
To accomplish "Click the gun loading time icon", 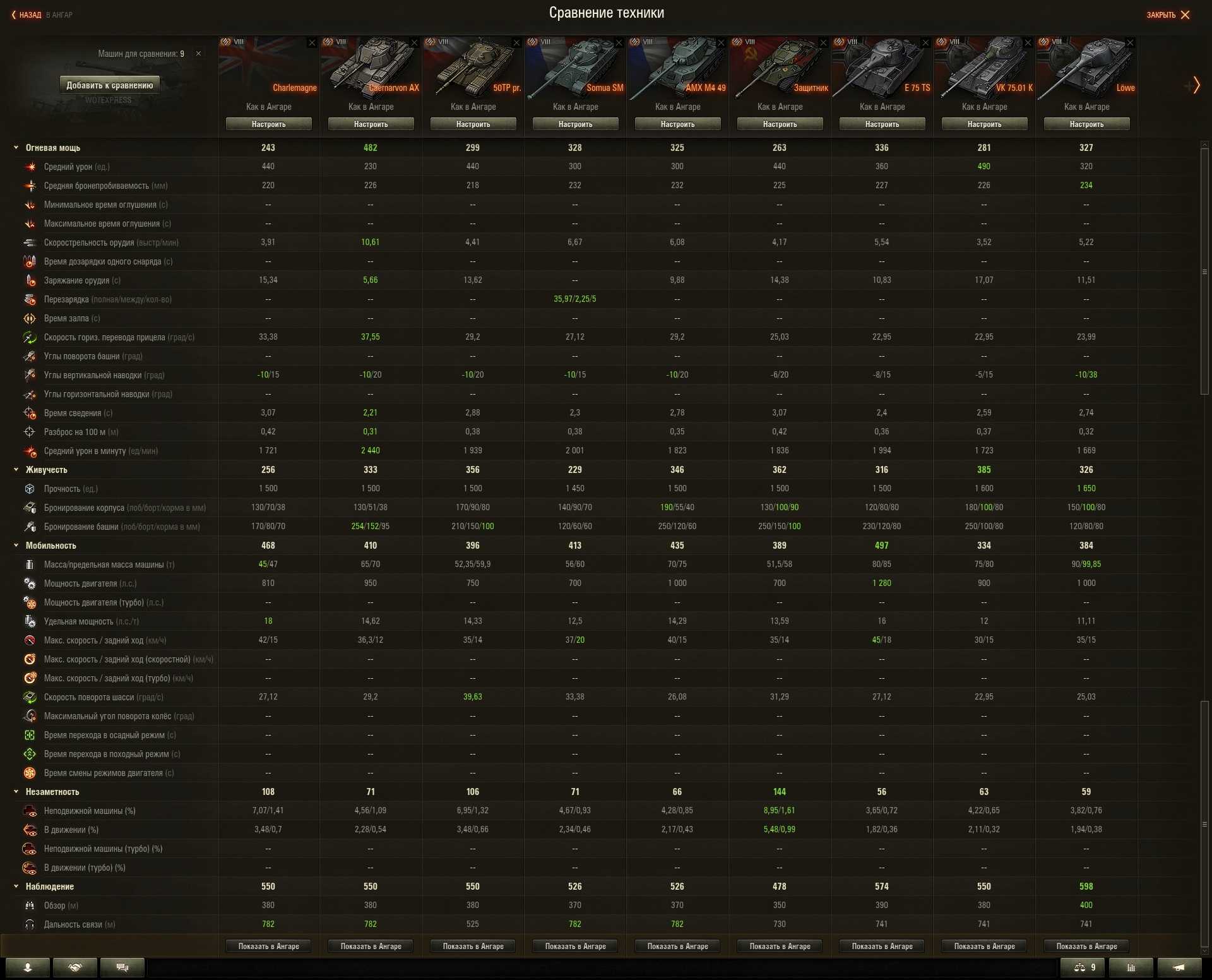I will pyautogui.click(x=30, y=280).
